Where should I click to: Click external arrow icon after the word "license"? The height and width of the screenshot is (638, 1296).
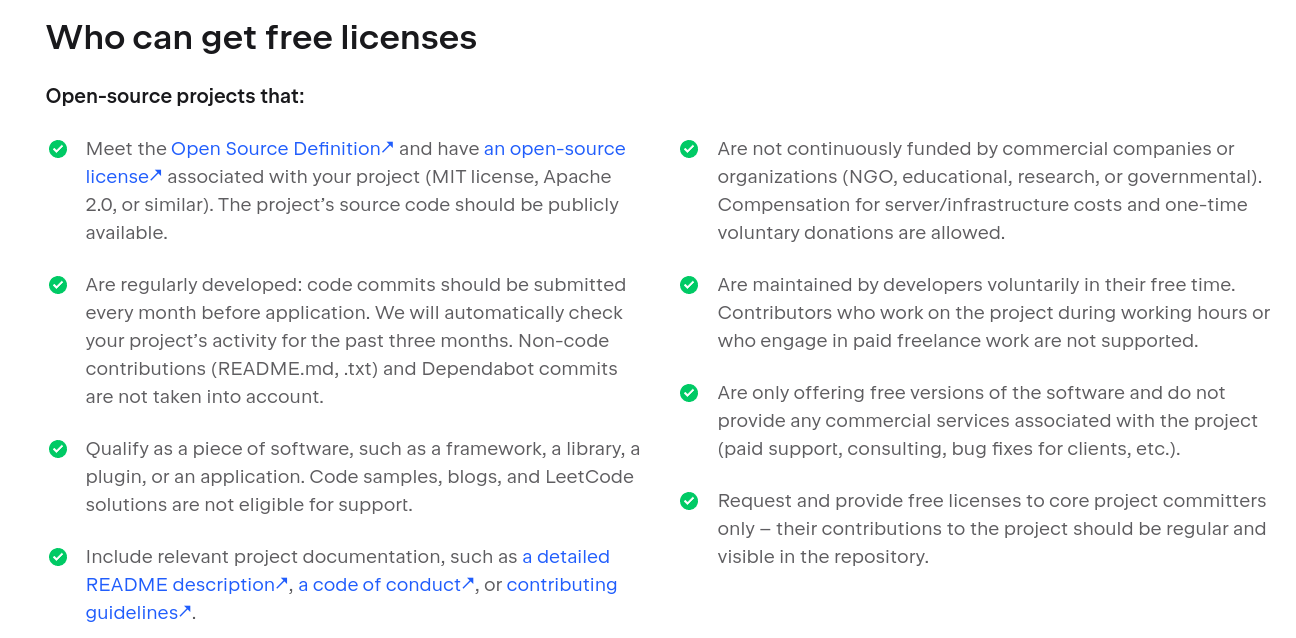pyautogui.click(x=156, y=176)
